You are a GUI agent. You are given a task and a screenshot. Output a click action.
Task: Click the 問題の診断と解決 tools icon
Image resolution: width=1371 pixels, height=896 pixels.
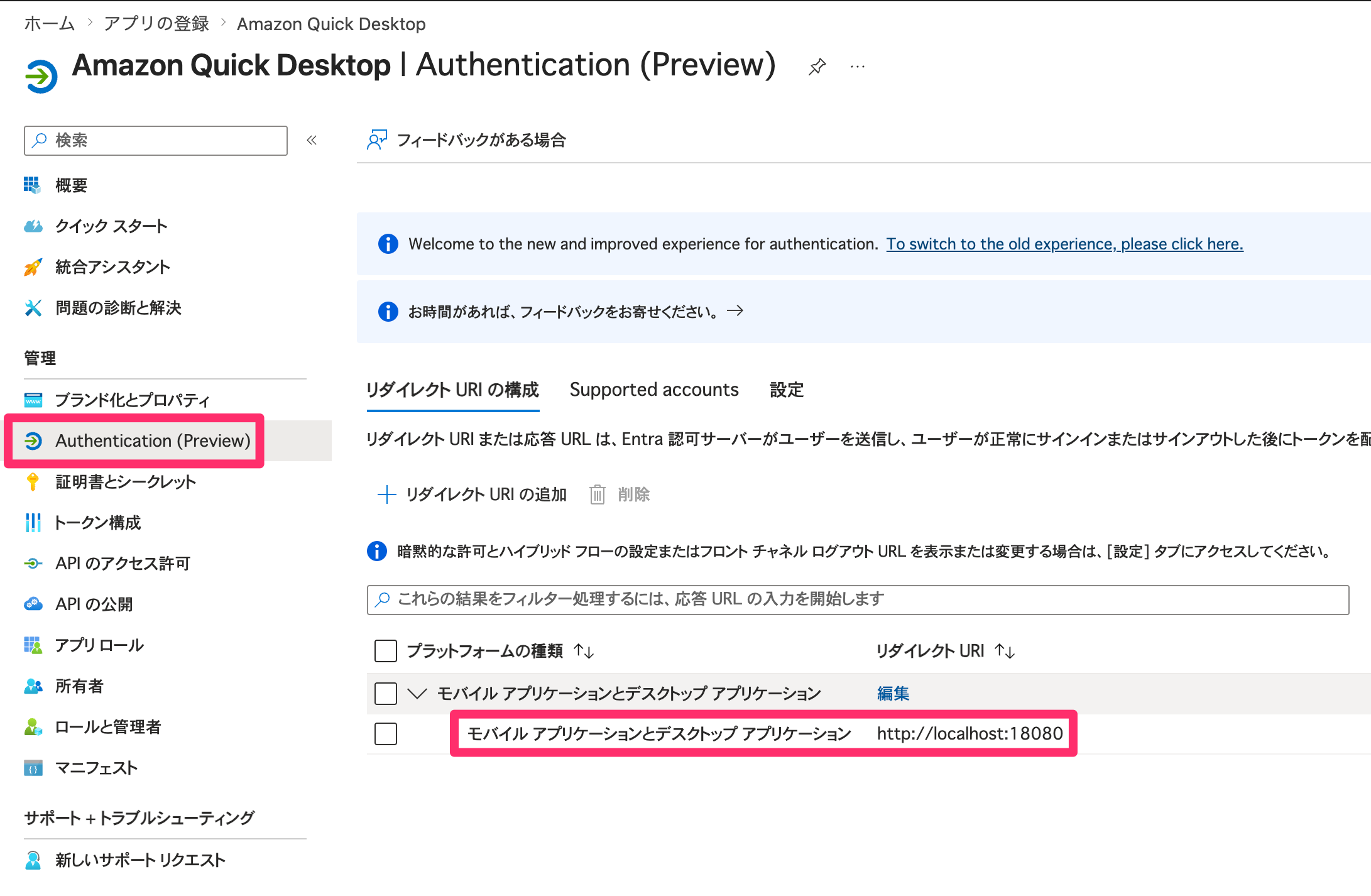tap(33, 308)
